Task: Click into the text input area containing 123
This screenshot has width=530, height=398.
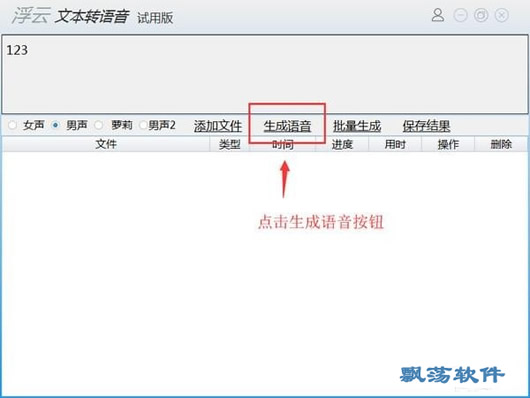Action: pyautogui.click(x=265, y=74)
